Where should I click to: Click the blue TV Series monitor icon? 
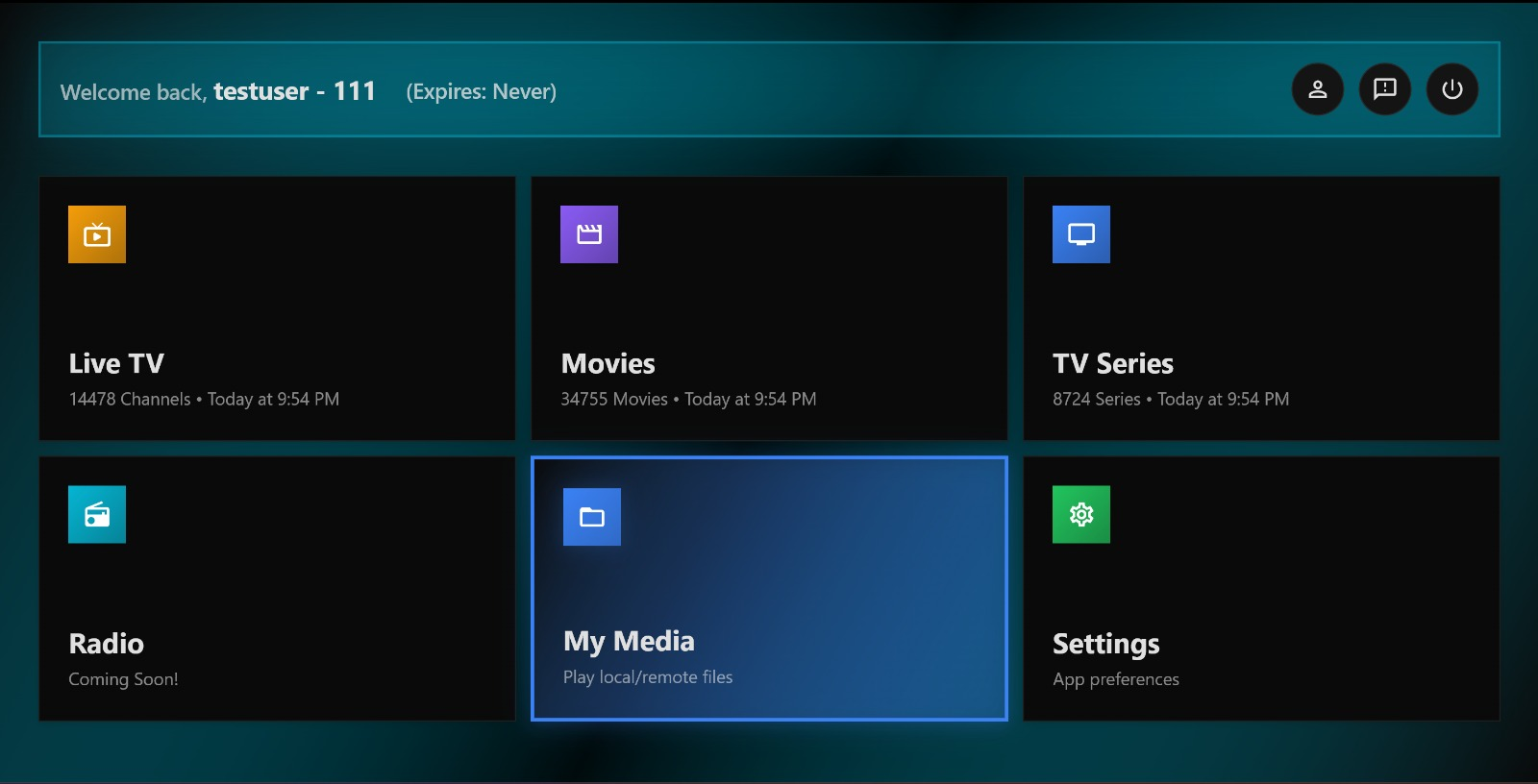pos(1081,234)
